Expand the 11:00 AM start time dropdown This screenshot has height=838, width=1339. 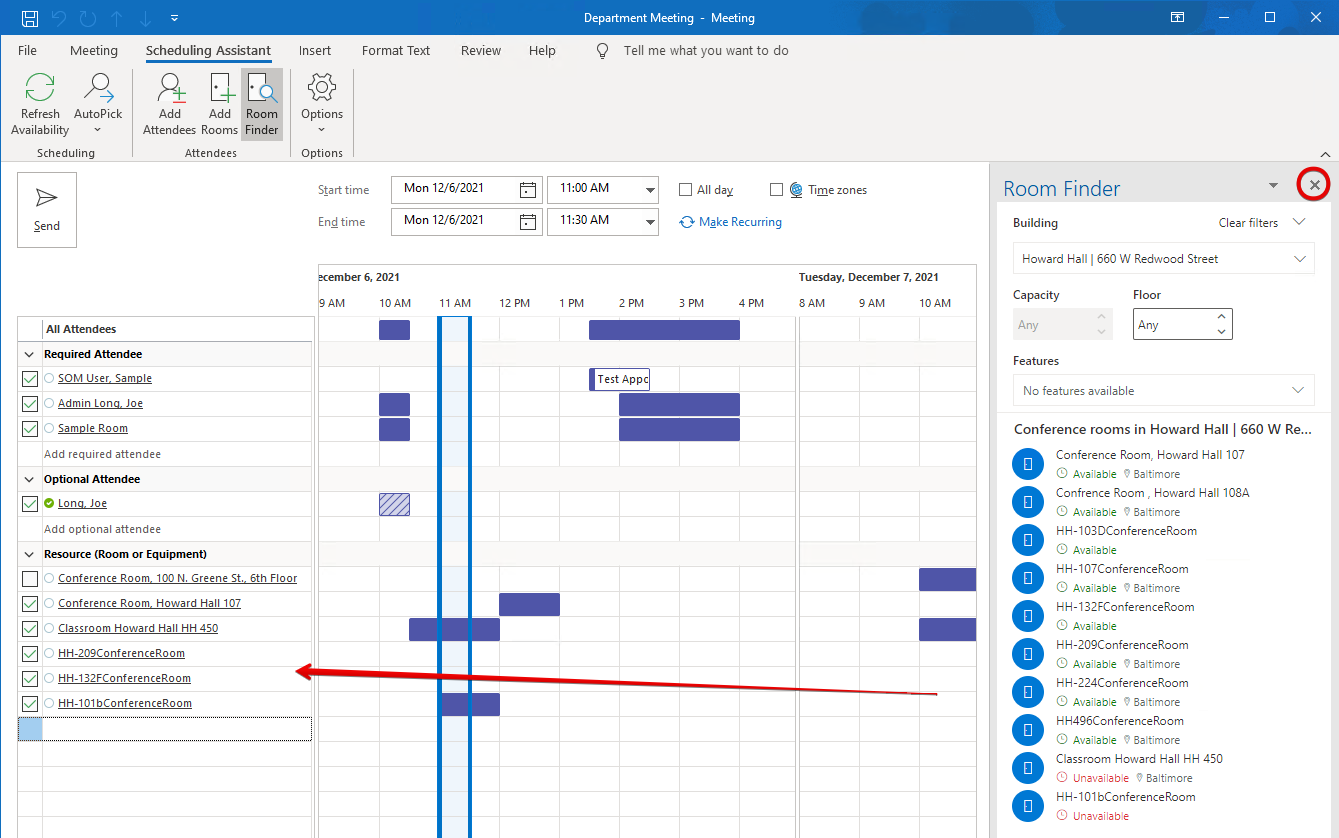(650, 189)
